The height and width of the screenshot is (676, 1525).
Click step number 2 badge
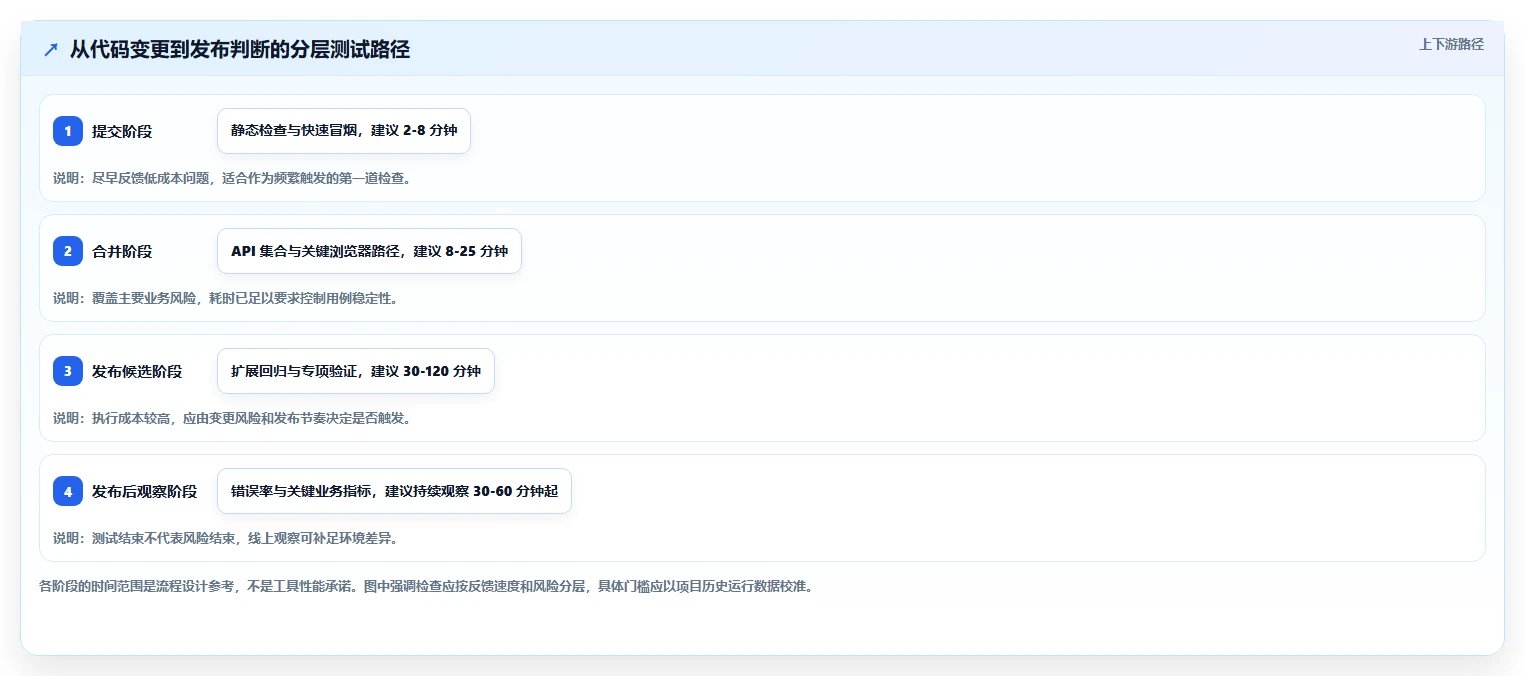click(68, 251)
